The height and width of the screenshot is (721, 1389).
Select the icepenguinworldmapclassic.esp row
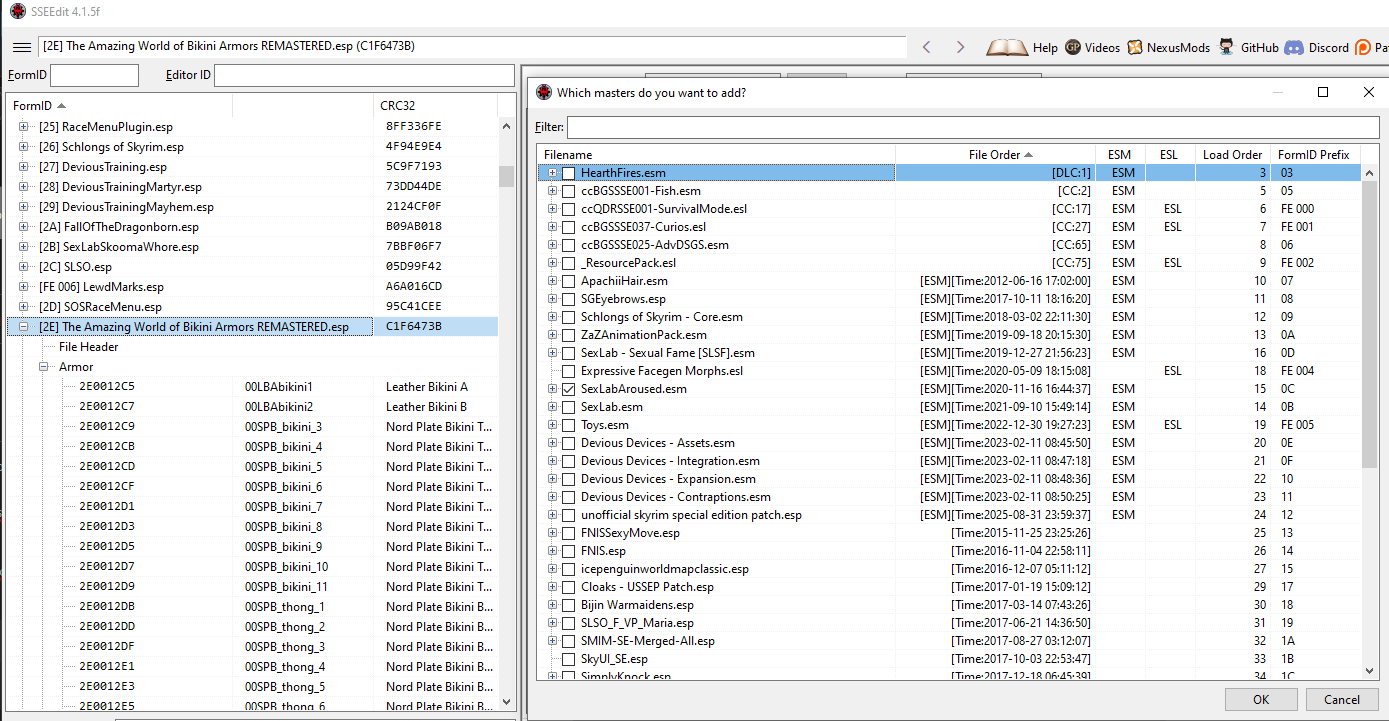click(949, 569)
